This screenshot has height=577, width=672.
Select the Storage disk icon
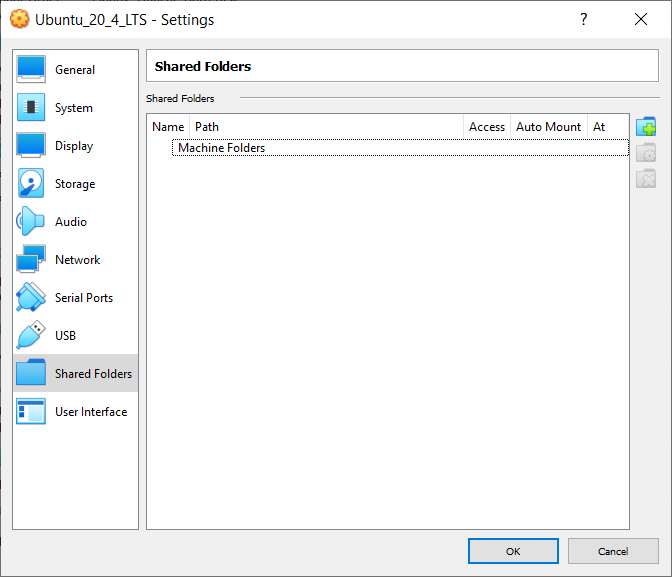tap(31, 183)
